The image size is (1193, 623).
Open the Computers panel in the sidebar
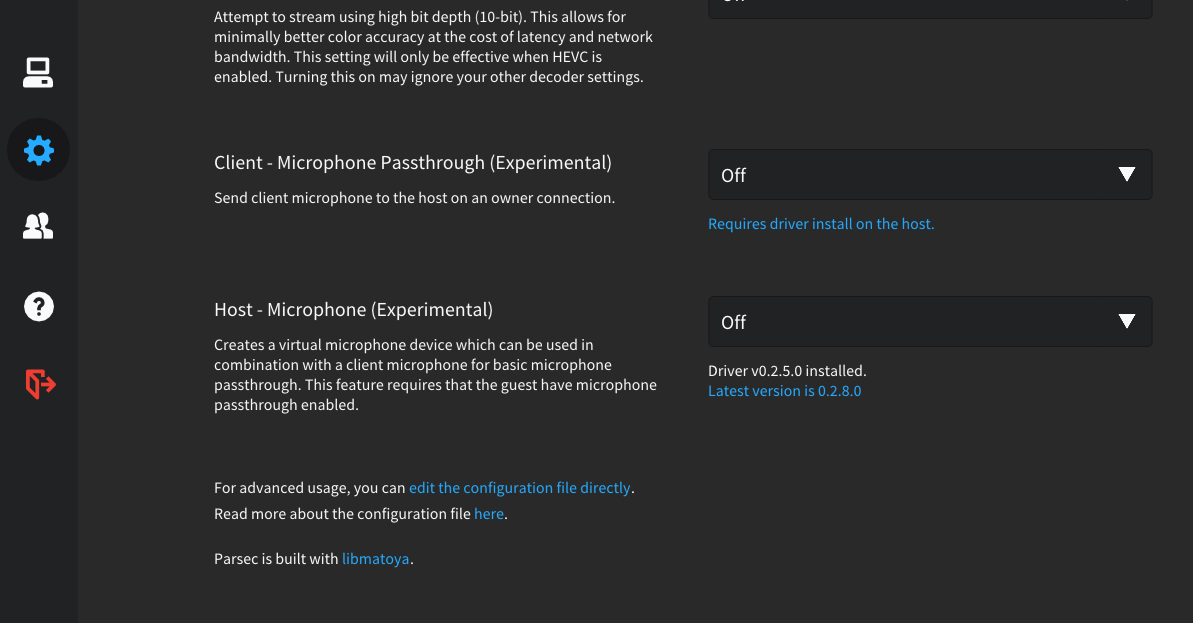(38, 70)
